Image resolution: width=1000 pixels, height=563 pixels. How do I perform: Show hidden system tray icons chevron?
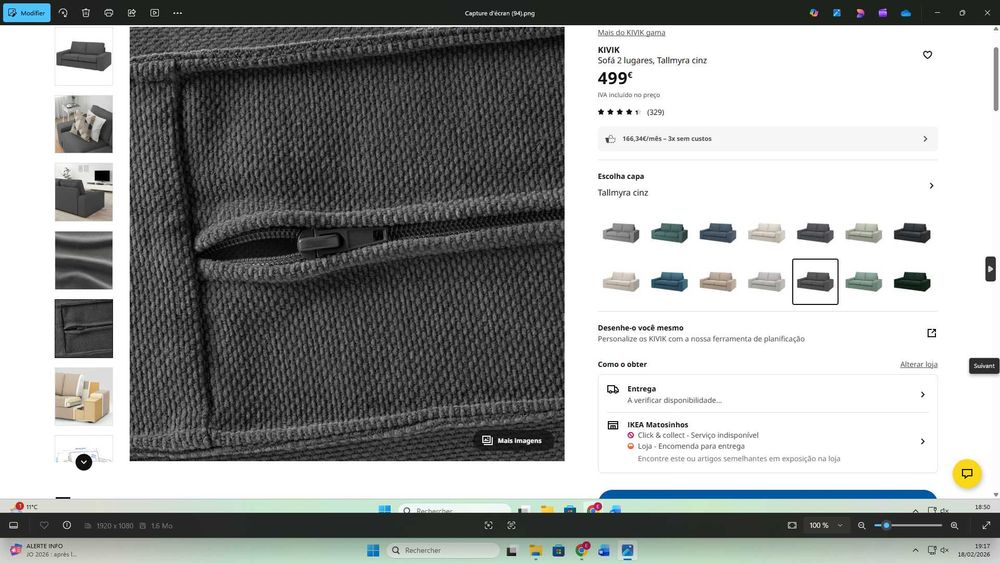click(915, 550)
